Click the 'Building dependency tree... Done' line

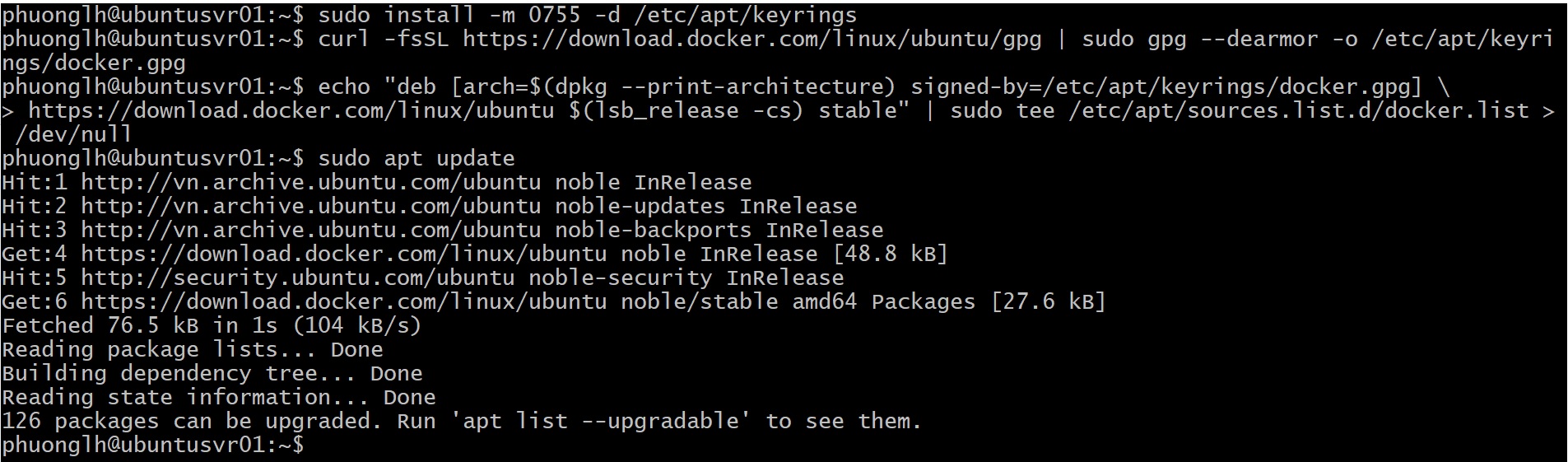click(212, 373)
